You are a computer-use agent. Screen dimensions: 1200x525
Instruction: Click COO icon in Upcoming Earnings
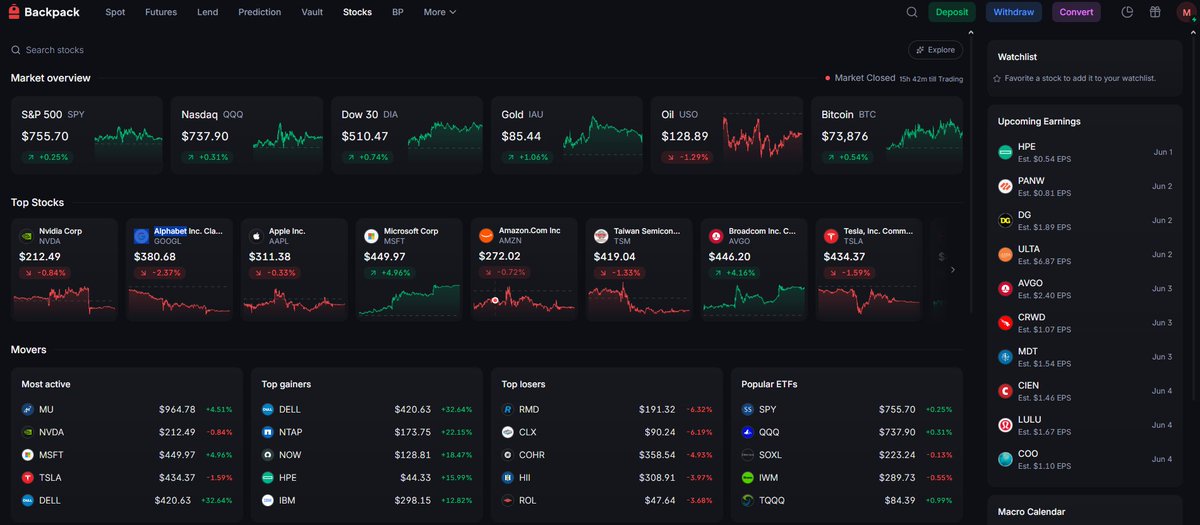click(x=1005, y=459)
